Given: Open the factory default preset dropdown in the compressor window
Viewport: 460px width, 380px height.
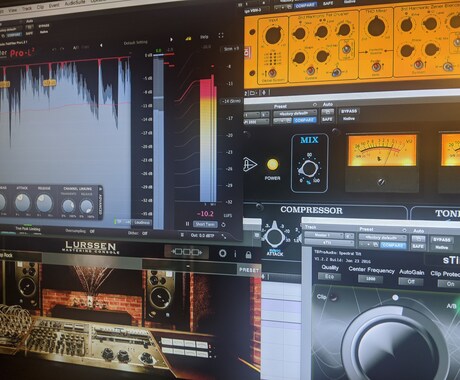Looking at the screenshot, I should point(295,113).
